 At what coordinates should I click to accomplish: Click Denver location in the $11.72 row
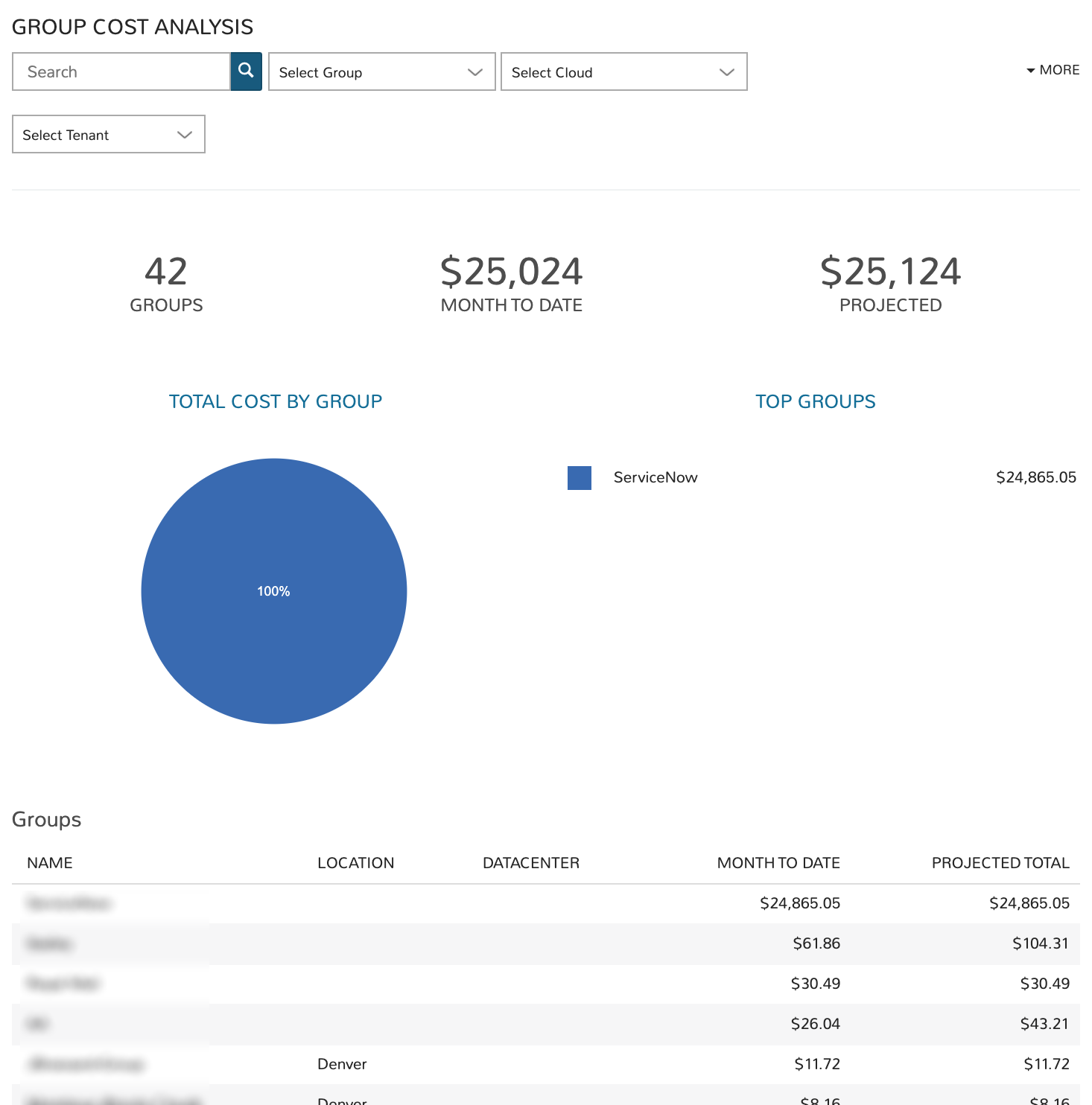tap(342, 1064)
